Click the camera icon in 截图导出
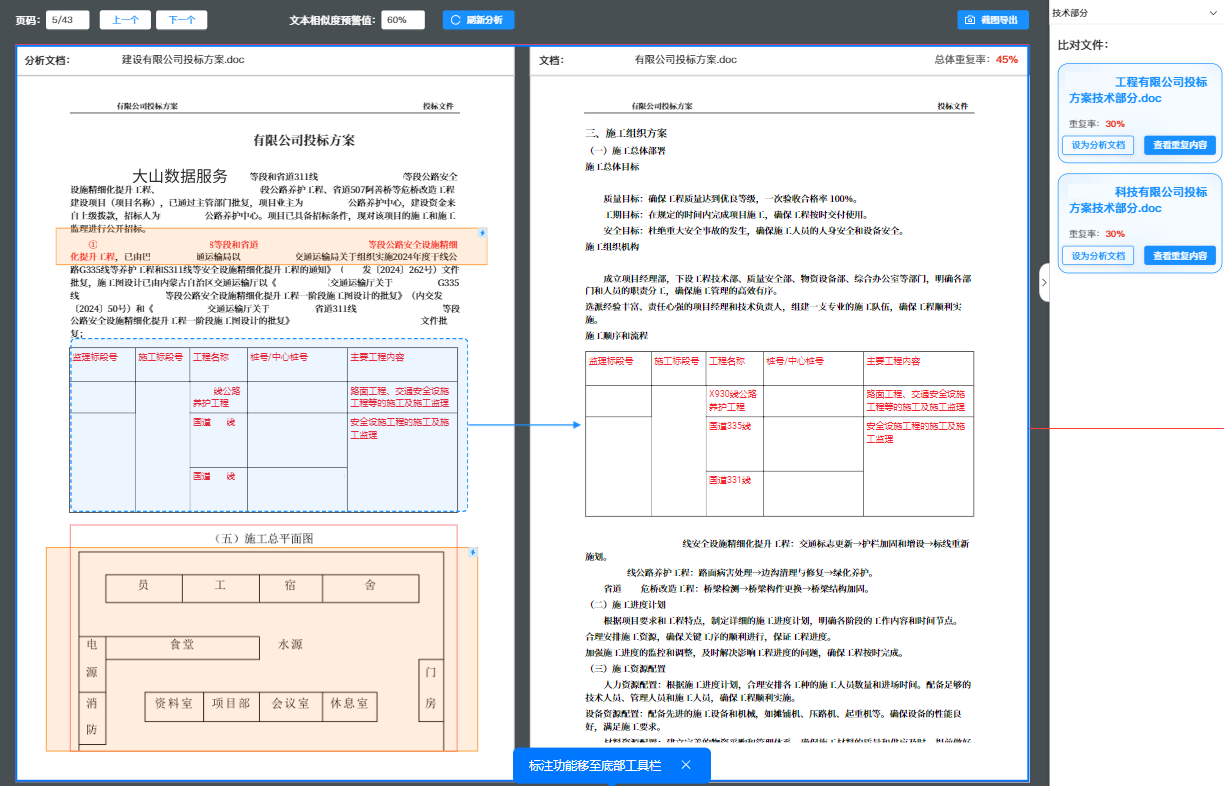 tap(968, 20)
